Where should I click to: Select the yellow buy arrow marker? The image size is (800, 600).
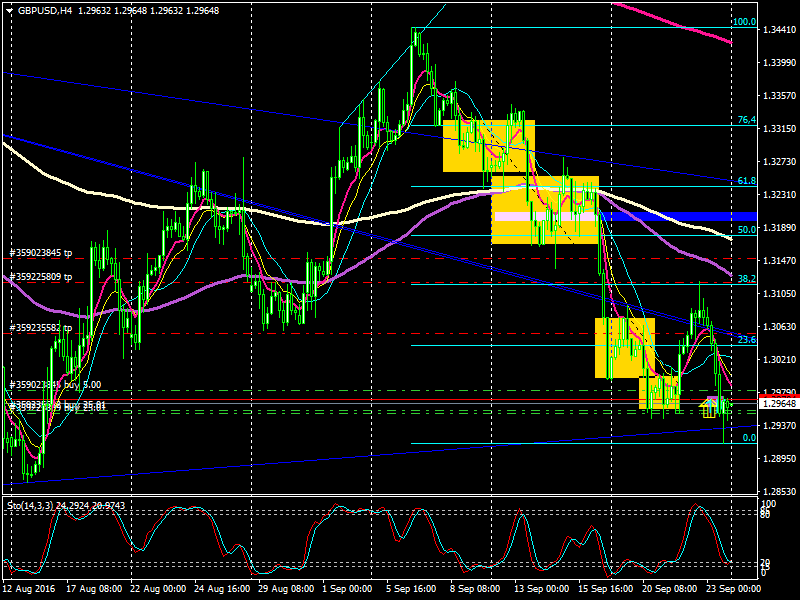709,408
